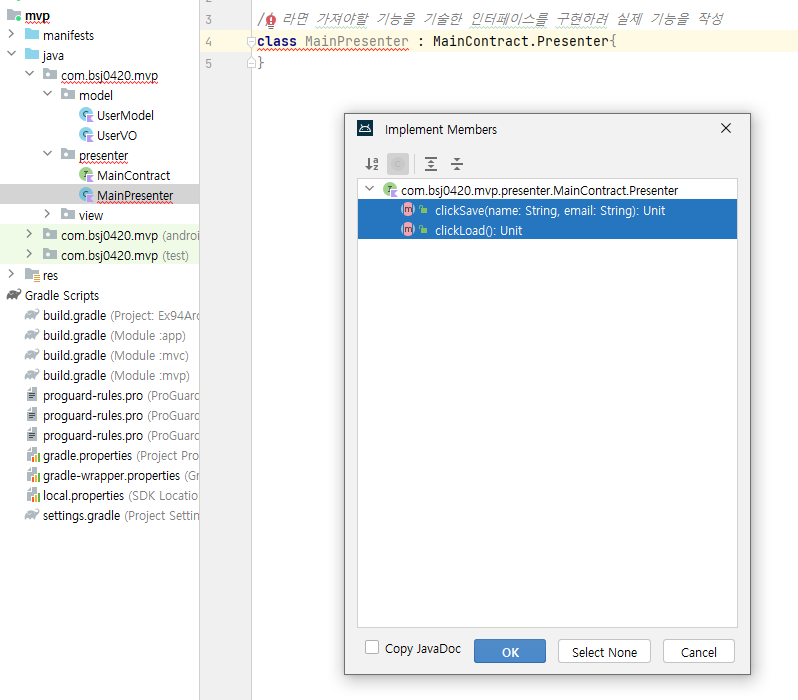Click the show classes toggle icon
The height and width of the screenshot is (700, 798).
[398, 164]
